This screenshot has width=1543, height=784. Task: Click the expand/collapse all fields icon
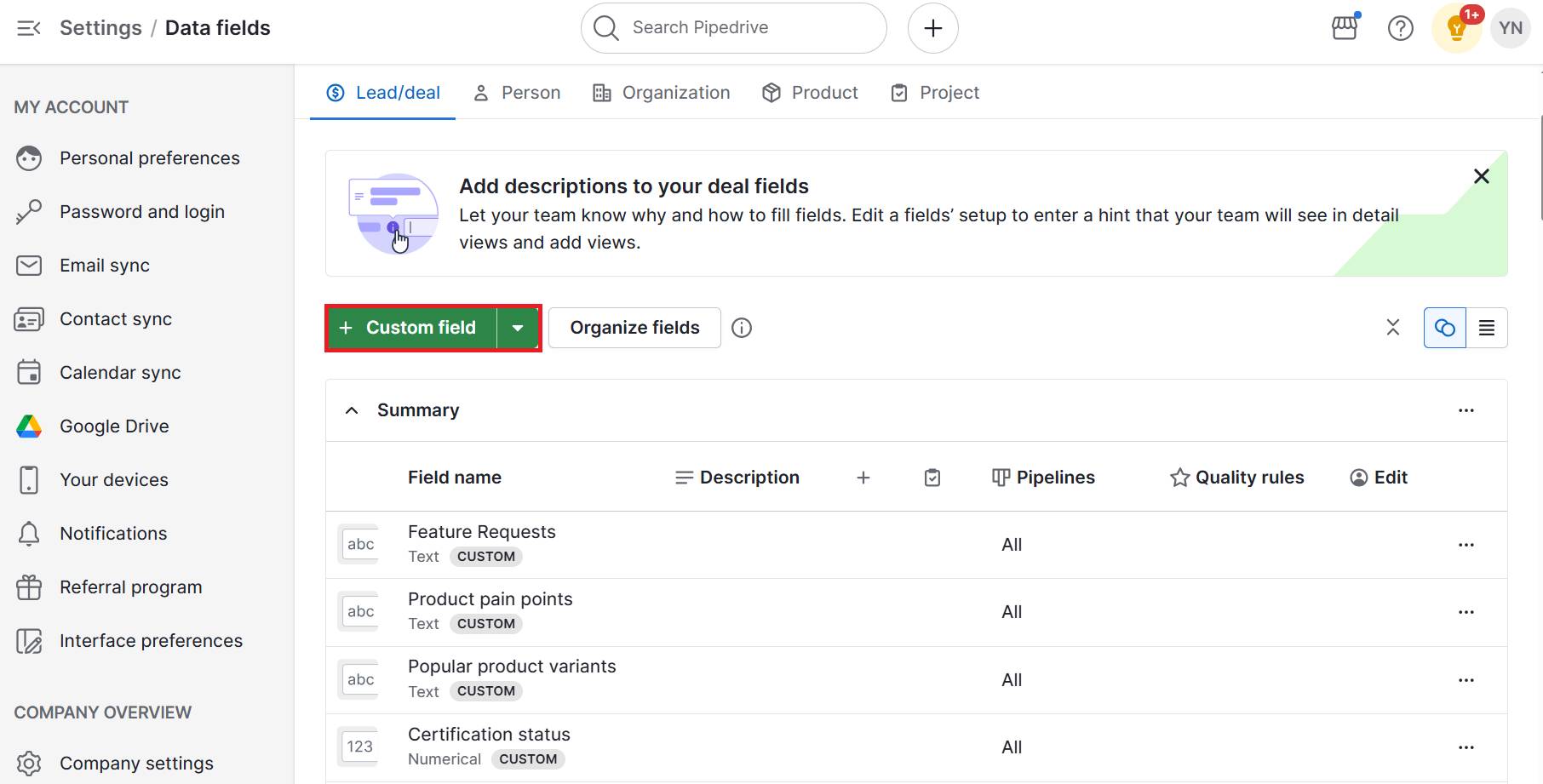[x=1393, y=327]
